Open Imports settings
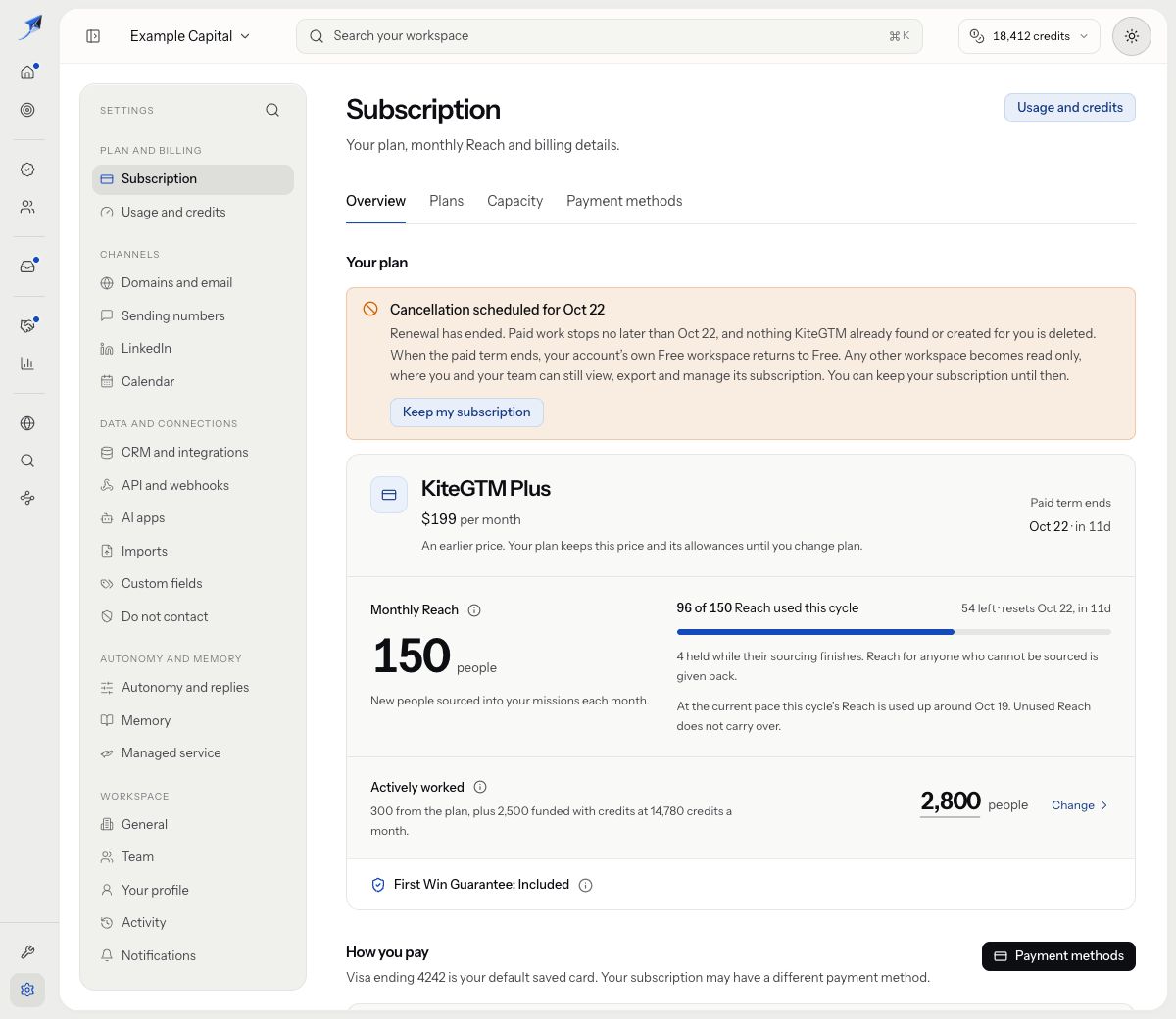The height and width of the screenshot is (1019, 1176). 193,552
